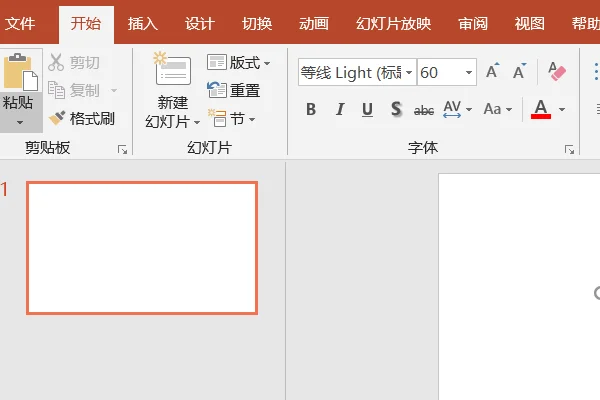Go to the 幻灯片放映 (Slide Show) tab

coord(393,24)
